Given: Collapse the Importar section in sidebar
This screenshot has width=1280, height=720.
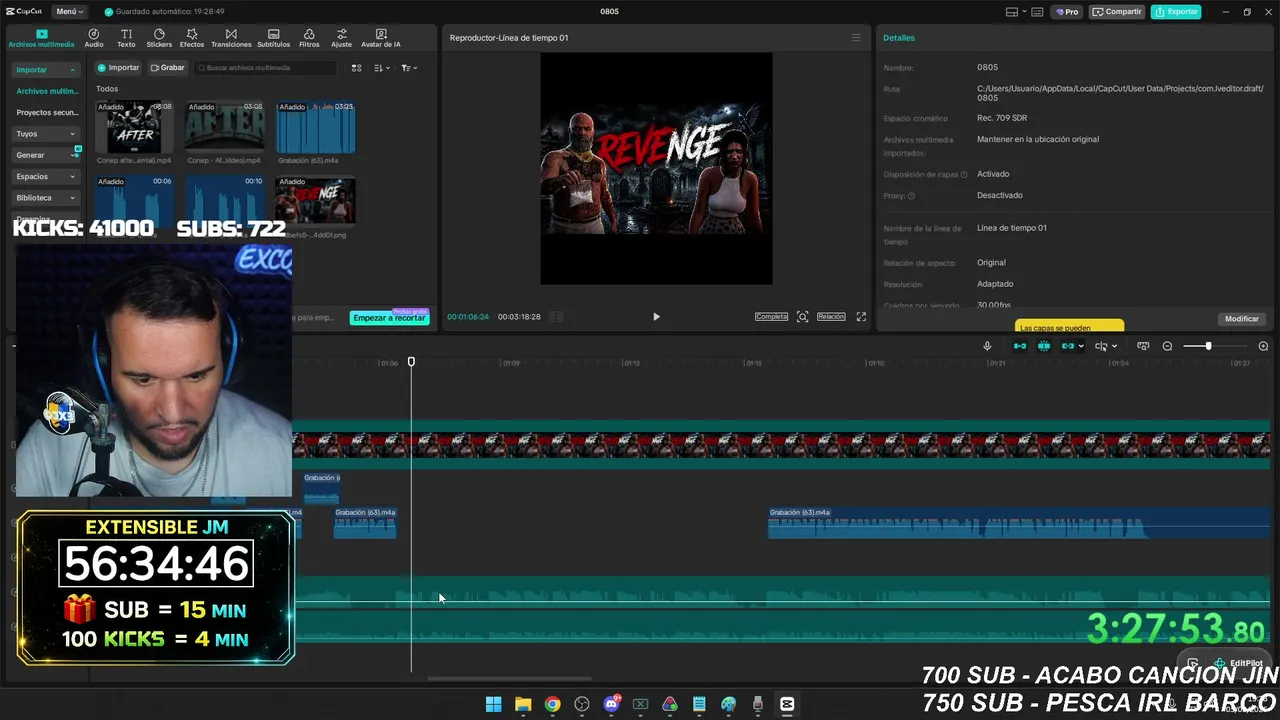Looking at the screenshot, I should point(45,70).
